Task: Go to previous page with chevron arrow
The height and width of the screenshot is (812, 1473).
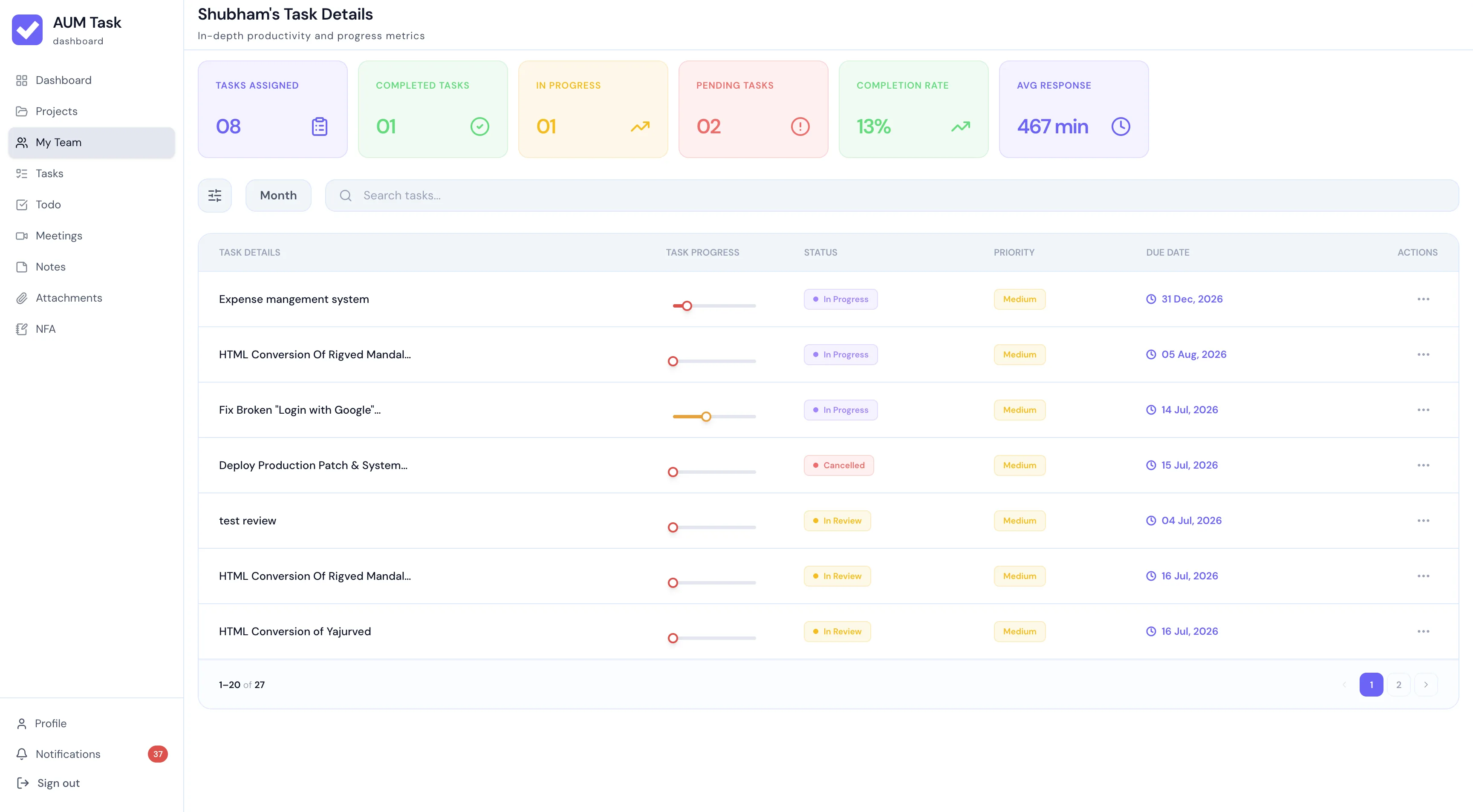Action: point(1344,685)
